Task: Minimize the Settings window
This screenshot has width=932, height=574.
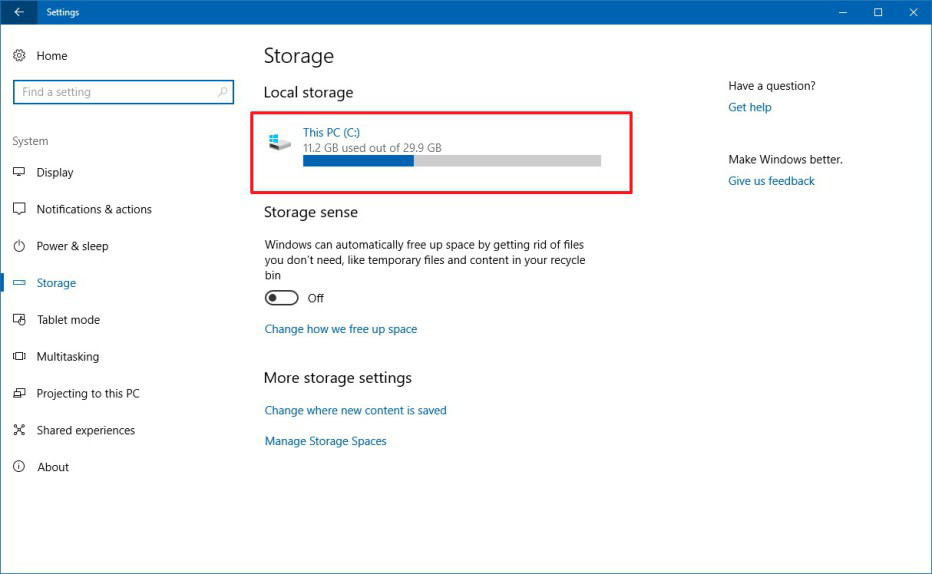Action: coord(842,12)
